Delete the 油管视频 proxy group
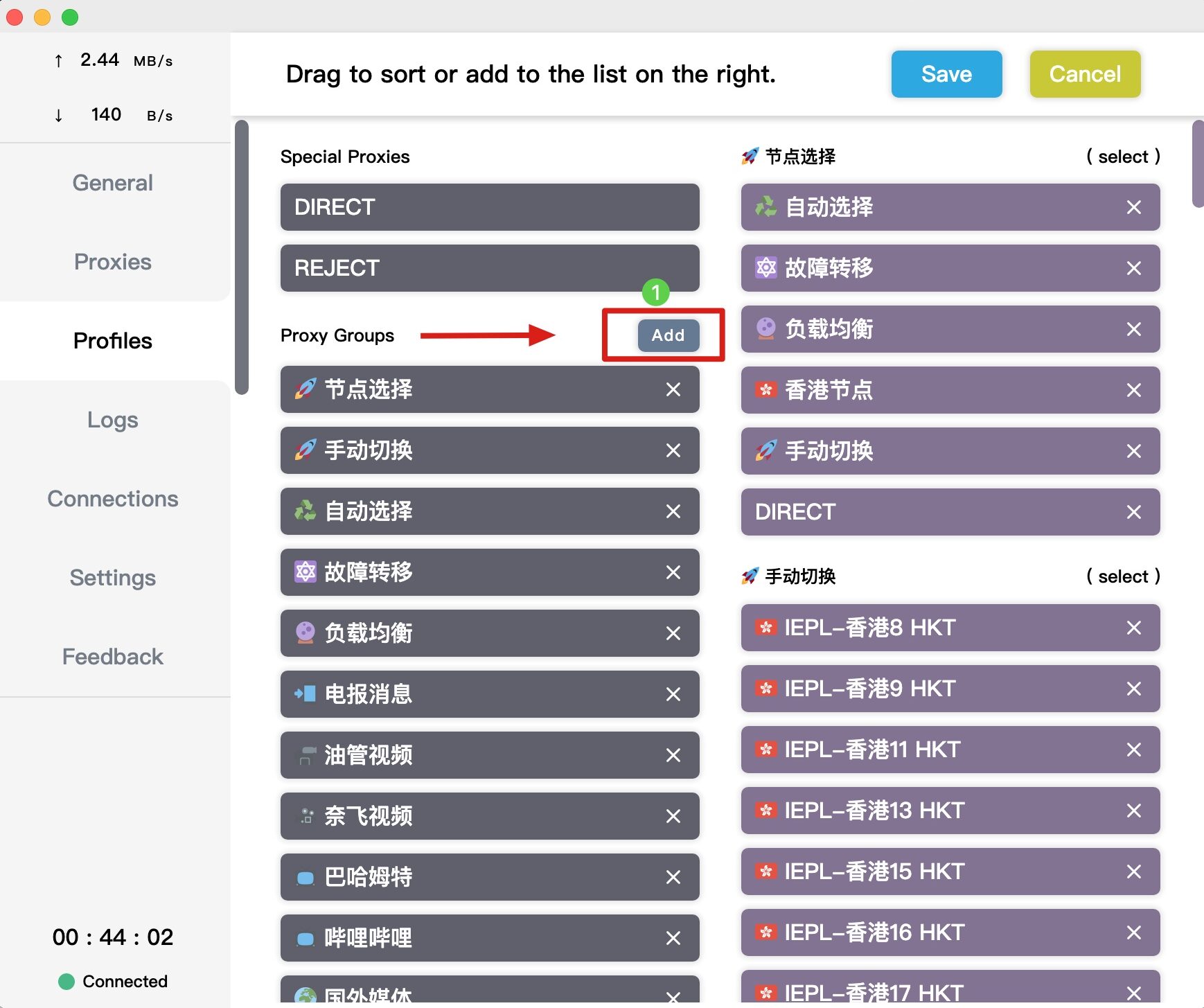Screen dimensions: 1204x1008 (x=673, y=755)
